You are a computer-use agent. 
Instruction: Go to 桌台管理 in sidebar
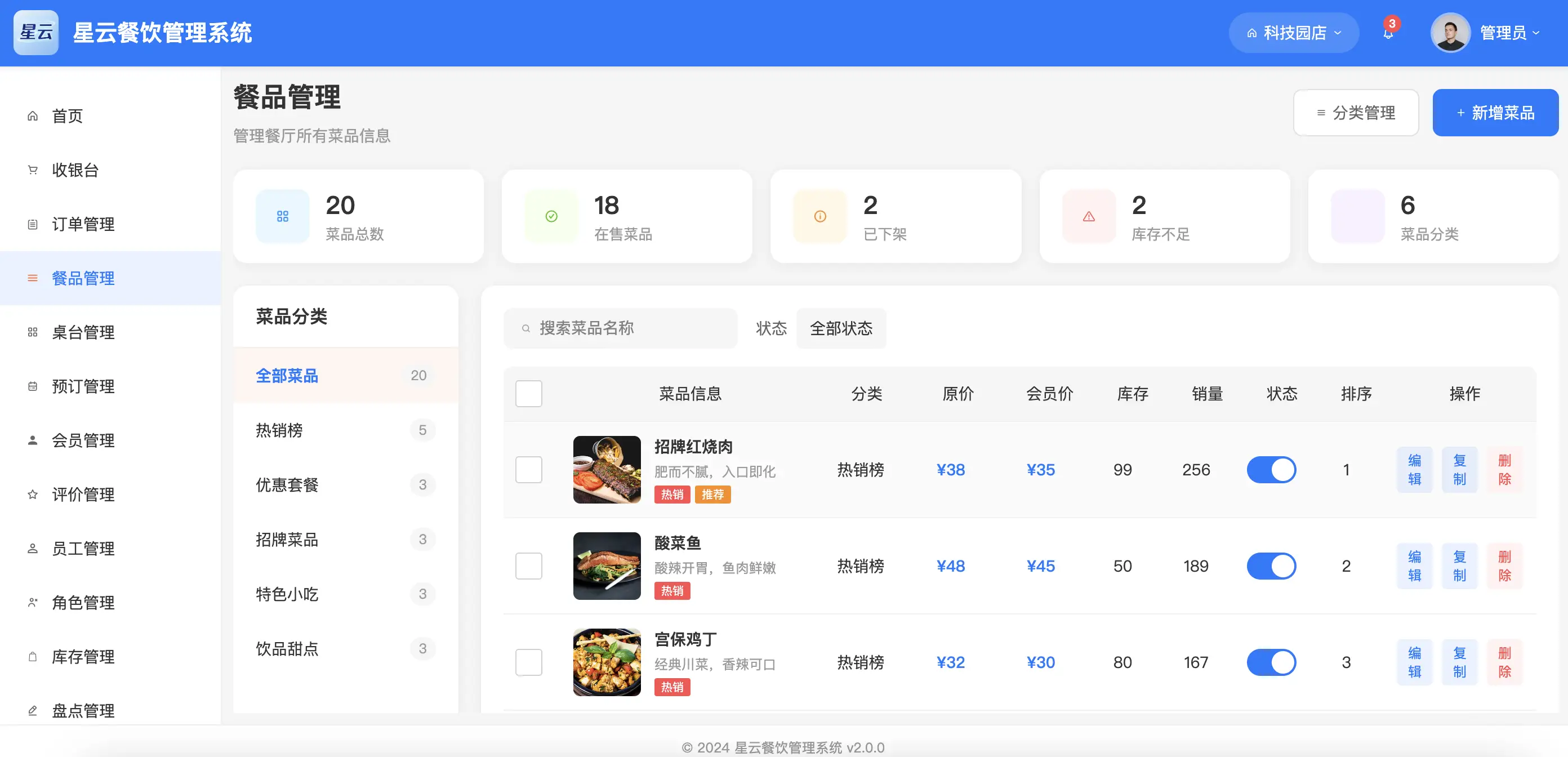(x=83, y=333)
